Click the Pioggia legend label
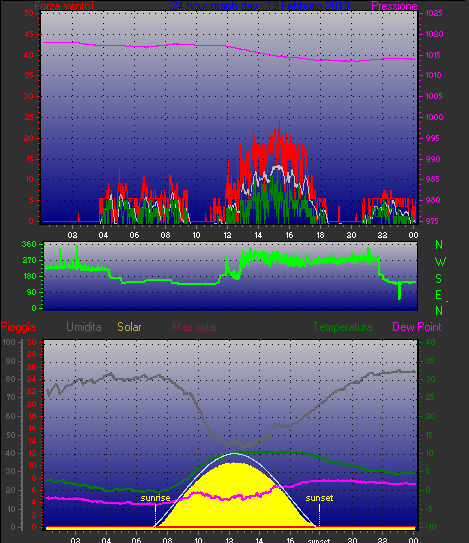This screenshot has height=543, width=469. (x=18, y=327)
